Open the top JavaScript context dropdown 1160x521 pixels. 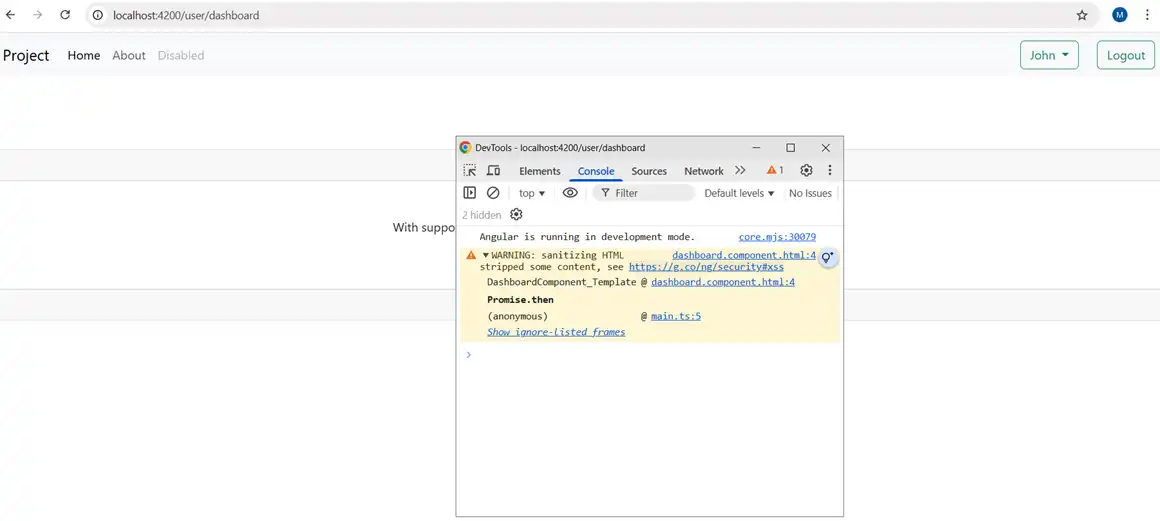click(531, 193)
